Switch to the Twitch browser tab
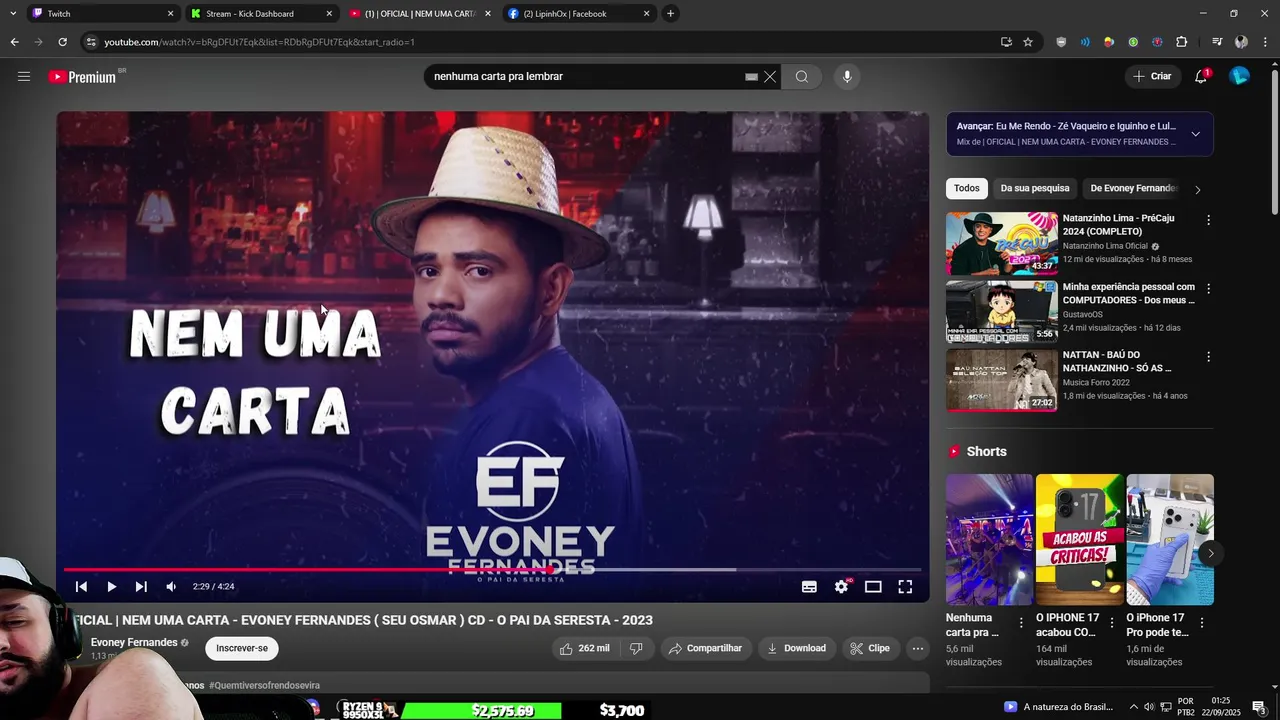The width and height of the screenshot is (1280, 720). pyautogui.click(x=102, y=13)
